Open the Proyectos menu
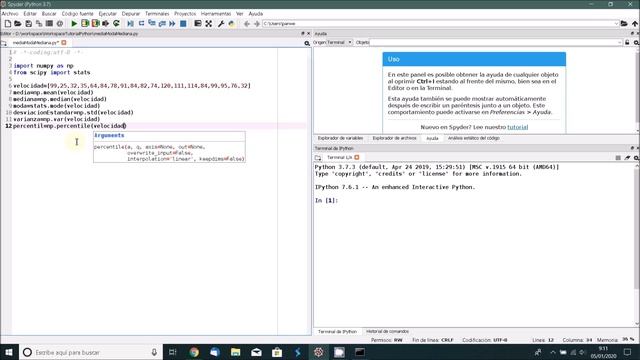Image resolution: width=640 pixels, height=360 pixels. tap(185, 13)
